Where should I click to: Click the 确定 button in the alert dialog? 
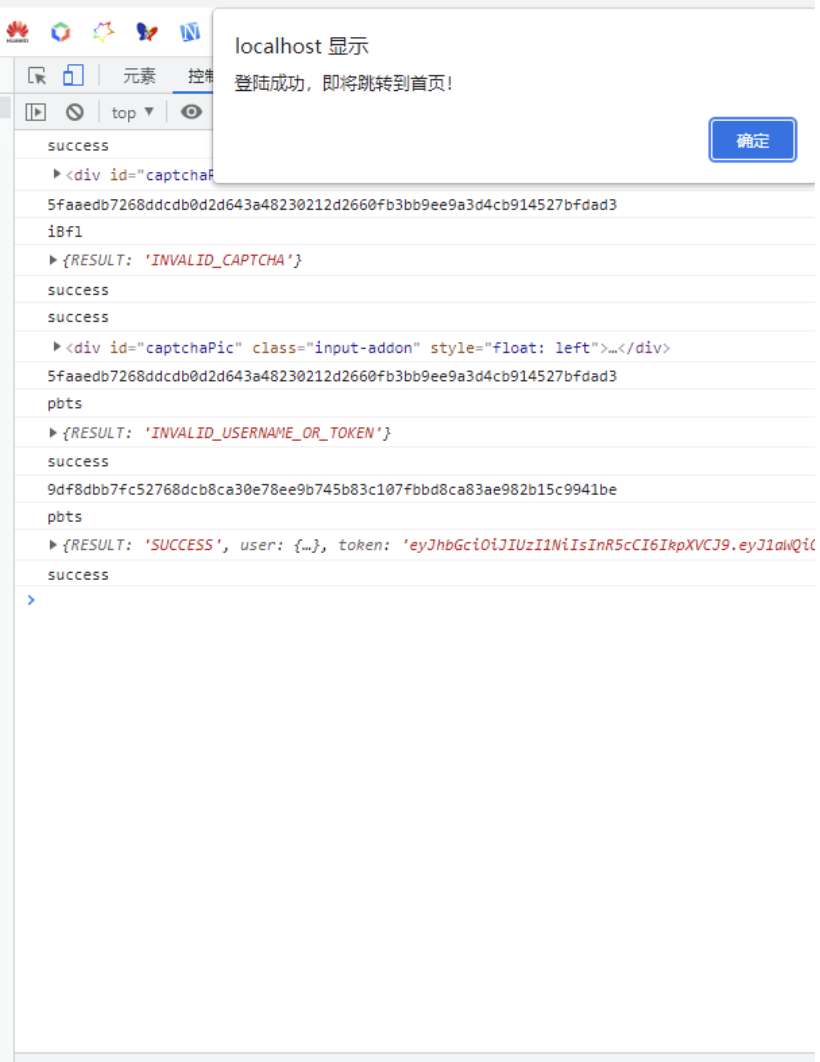[x=752, y=140]
